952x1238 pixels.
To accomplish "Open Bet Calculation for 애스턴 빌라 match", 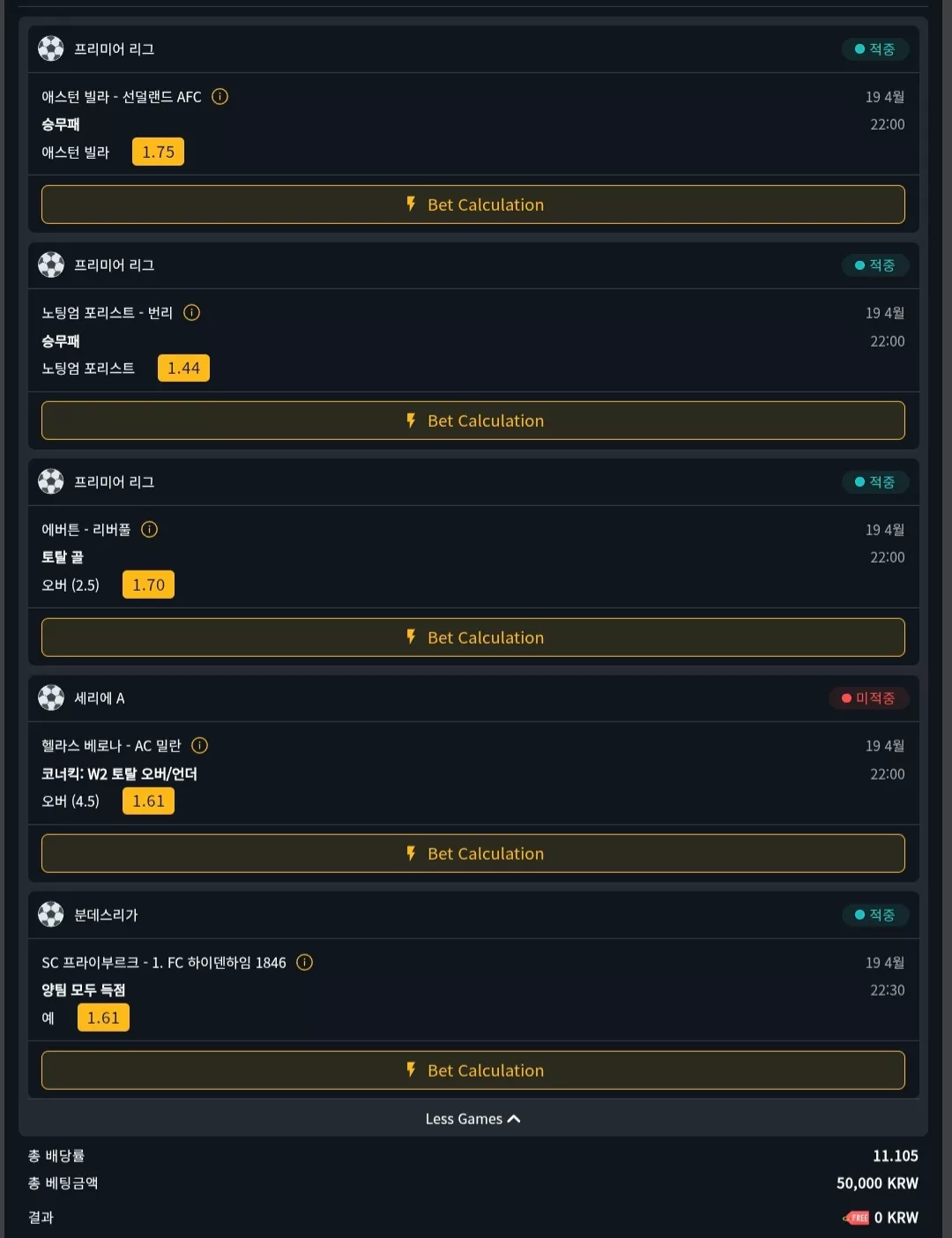I will tap(473, 205).
